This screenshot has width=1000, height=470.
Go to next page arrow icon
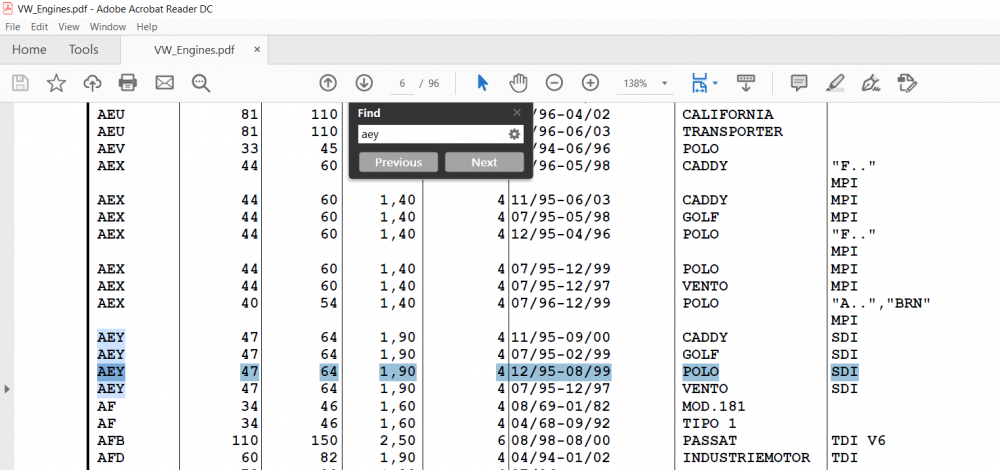tap(364, 83)
